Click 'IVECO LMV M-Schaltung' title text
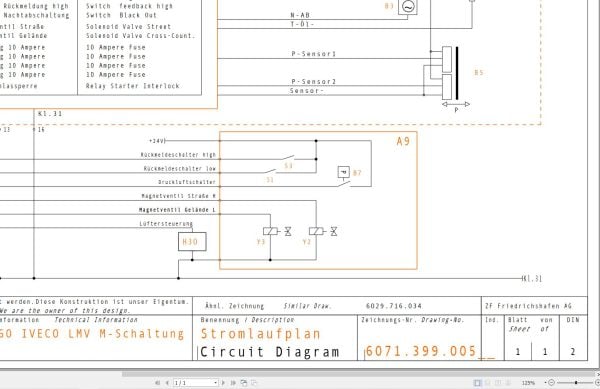Viewport: 600px width, 389px height. (103, 334)
